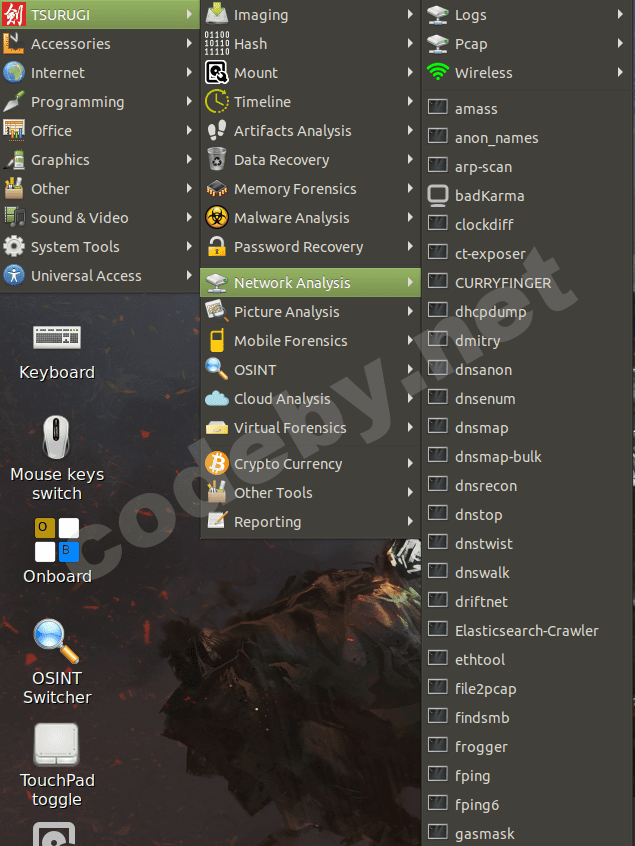Viewport: 635px width, 846px height.
Task: Click the badKarma monitor icon
Action: (x=438, y=196)
